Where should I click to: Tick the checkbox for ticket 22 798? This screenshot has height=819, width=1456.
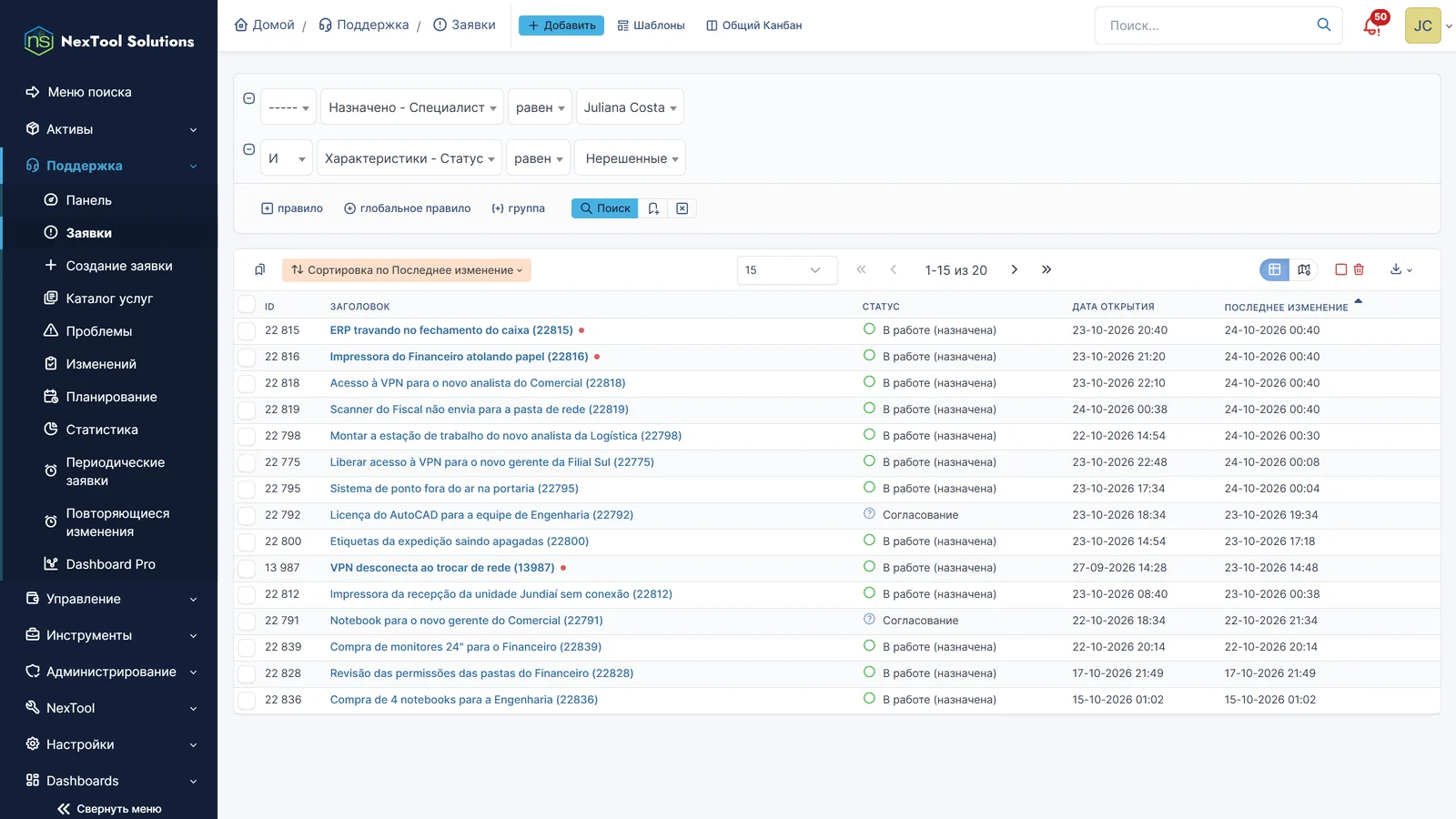click(x=247, y=437)
